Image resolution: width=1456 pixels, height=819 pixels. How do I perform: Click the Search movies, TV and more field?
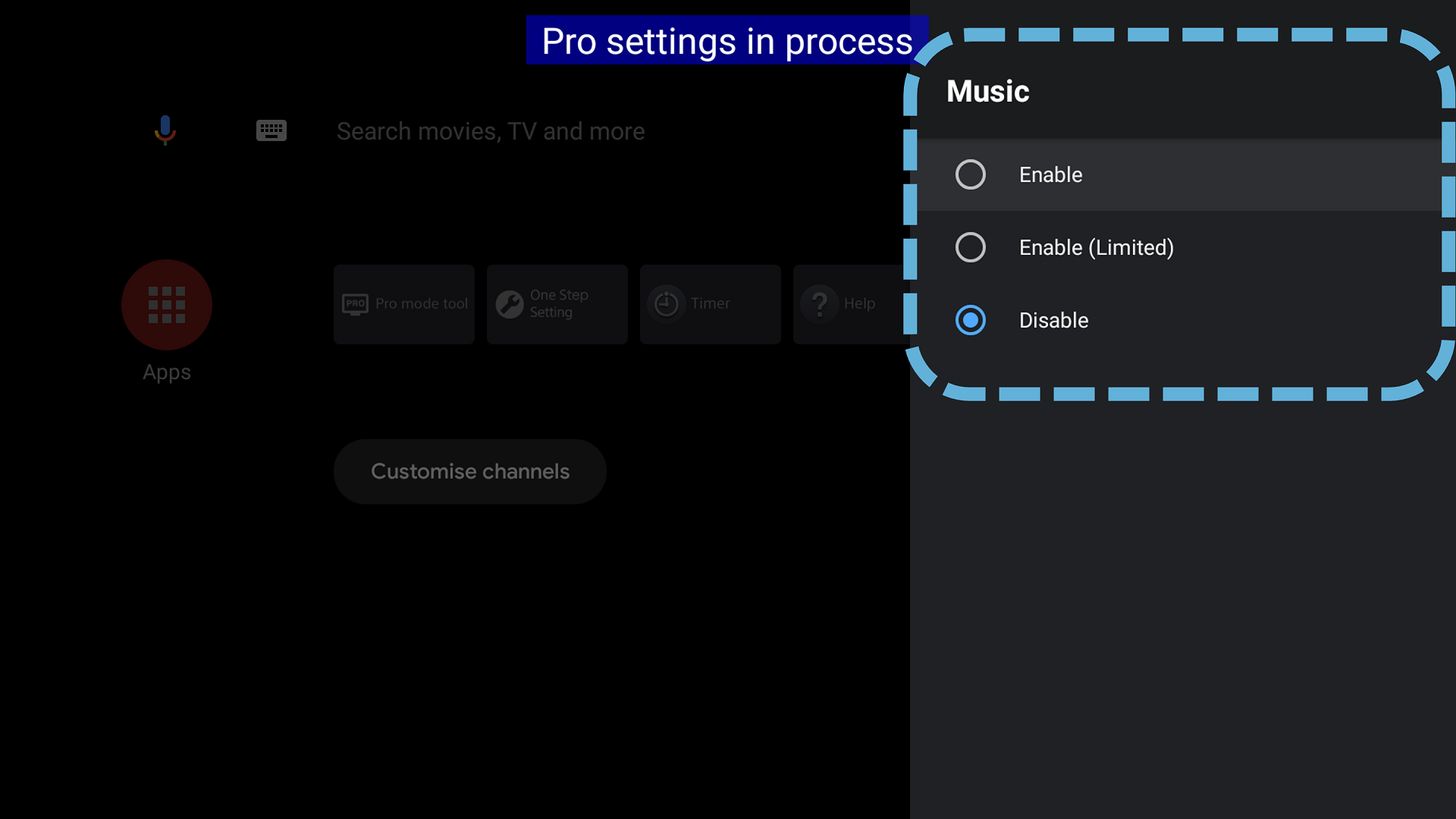pos(491,131)
